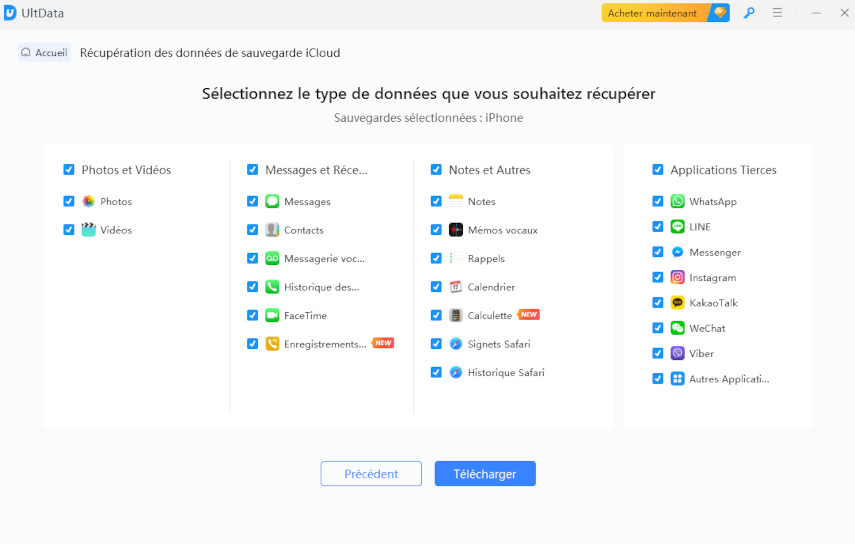Click the Calculette label text
The width and height of the screenshot is (855, 544).
coord(490,316)
